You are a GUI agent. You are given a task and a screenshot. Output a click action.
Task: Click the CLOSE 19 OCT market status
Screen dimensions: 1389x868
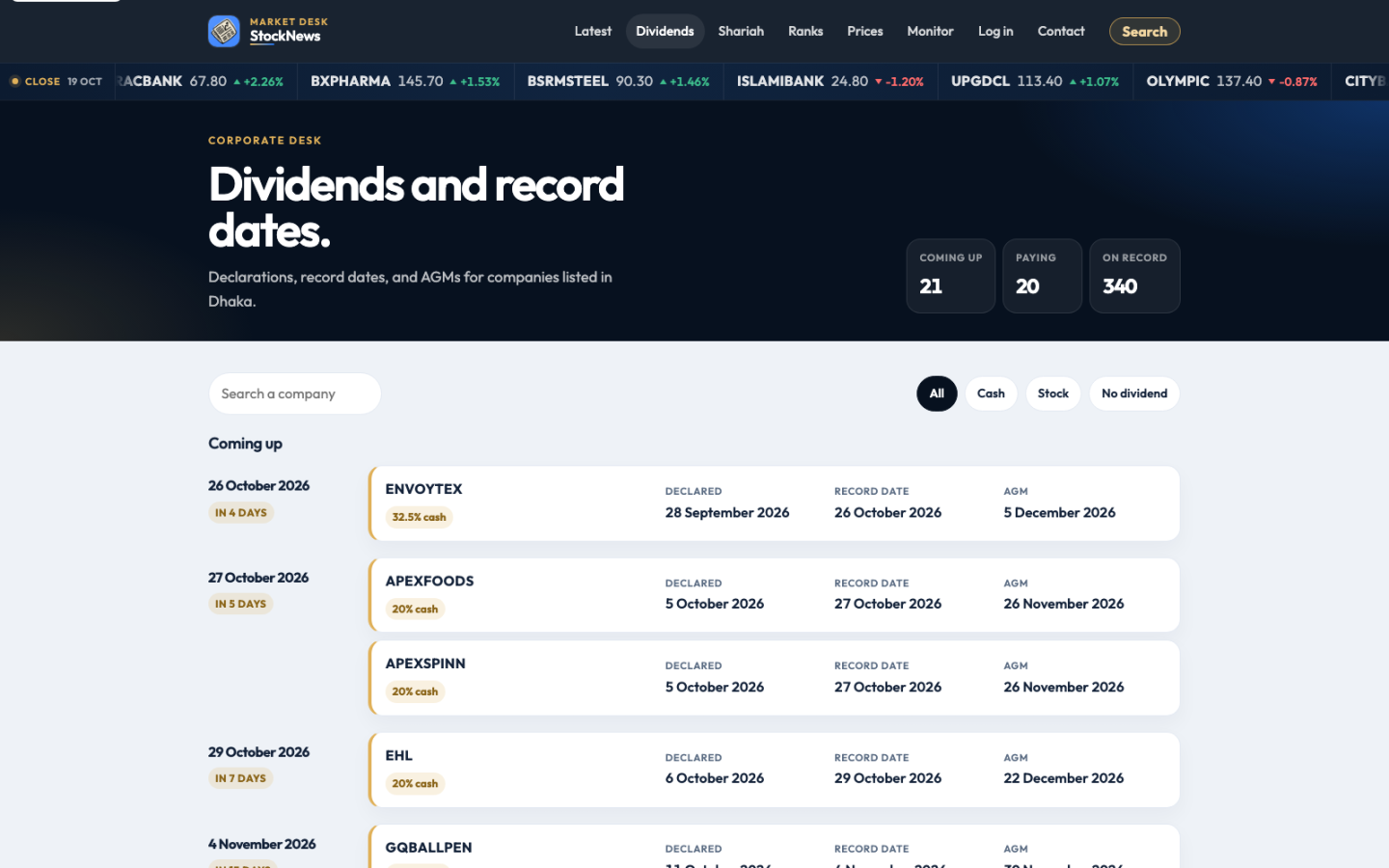coord(56,81)
